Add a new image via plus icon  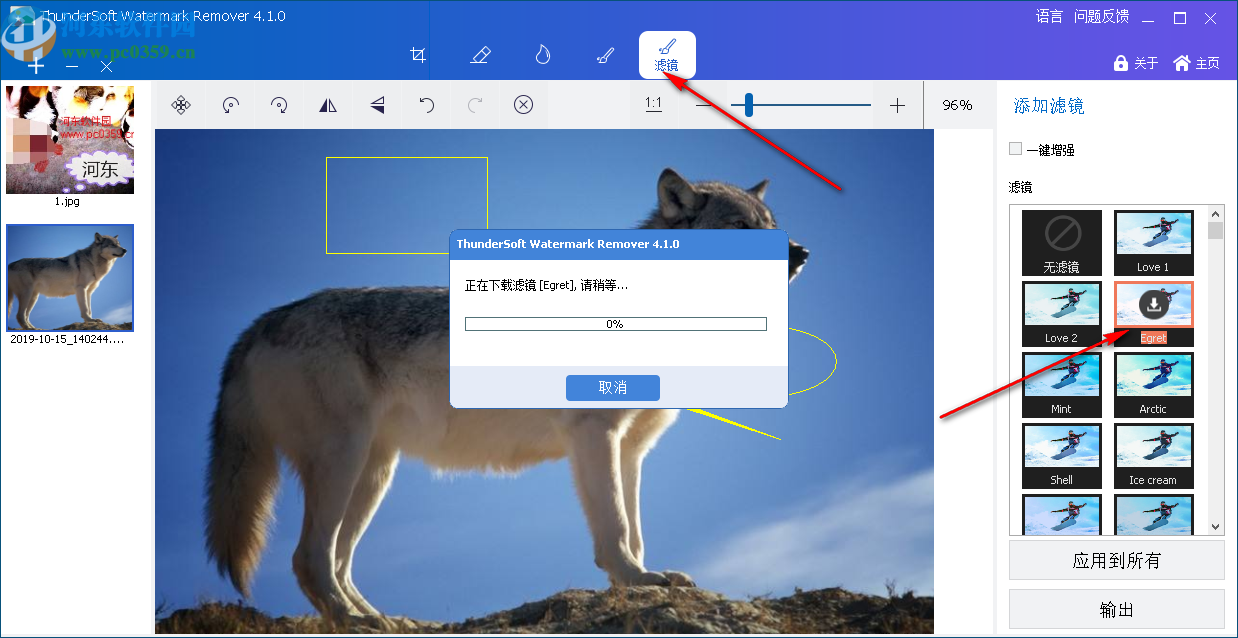pyautogui.click(x=37, y=66)
